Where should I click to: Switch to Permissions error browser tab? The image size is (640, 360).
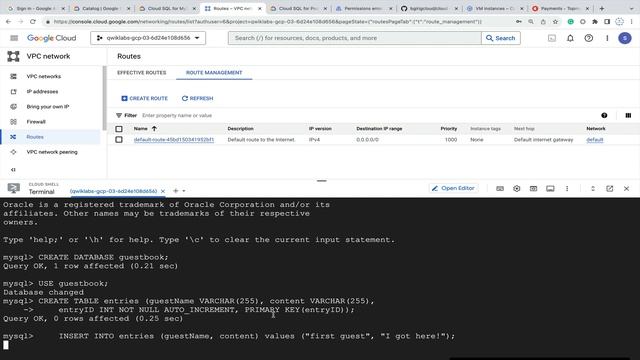pyautogui.click(x=363, y=8)
